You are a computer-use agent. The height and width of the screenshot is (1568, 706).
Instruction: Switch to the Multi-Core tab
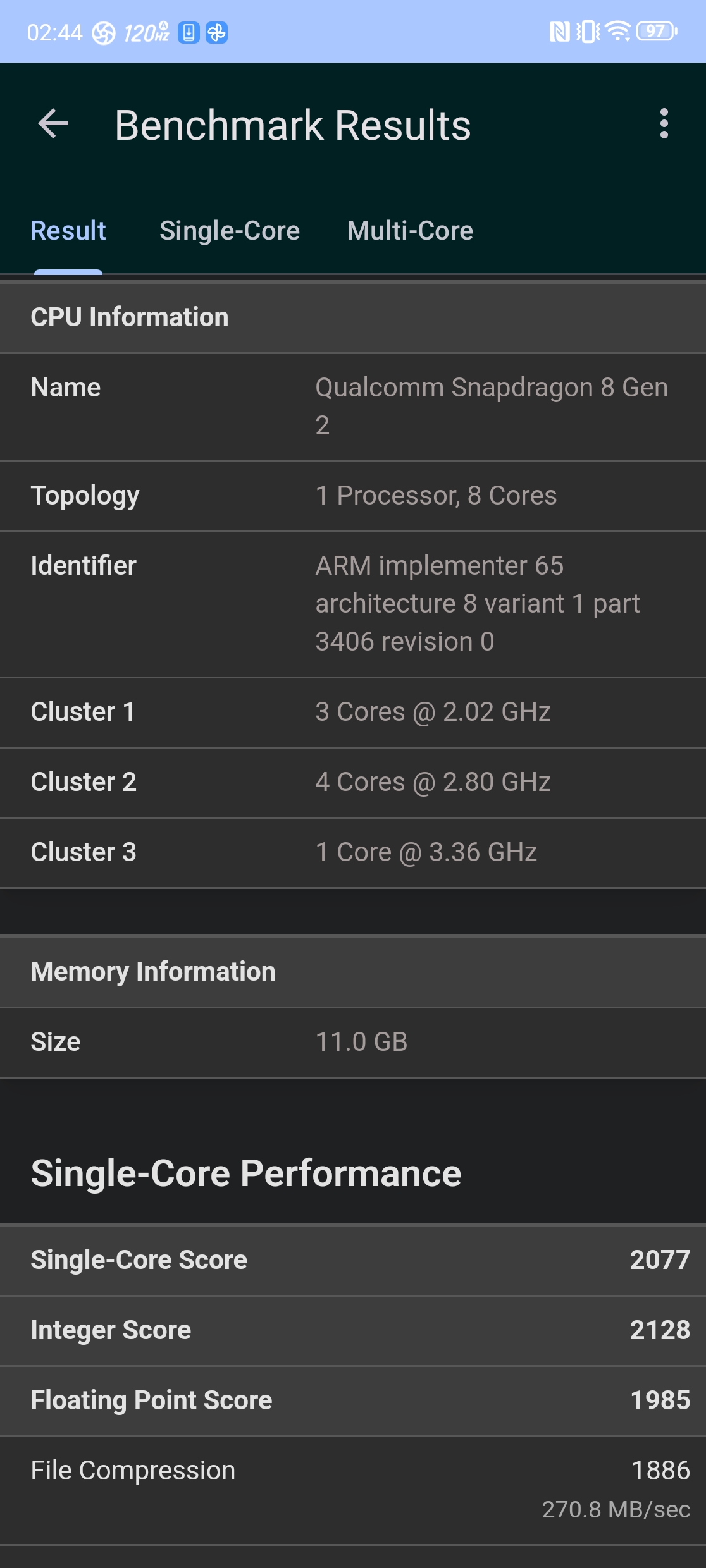pyautogui.click(x=410, y=231)
